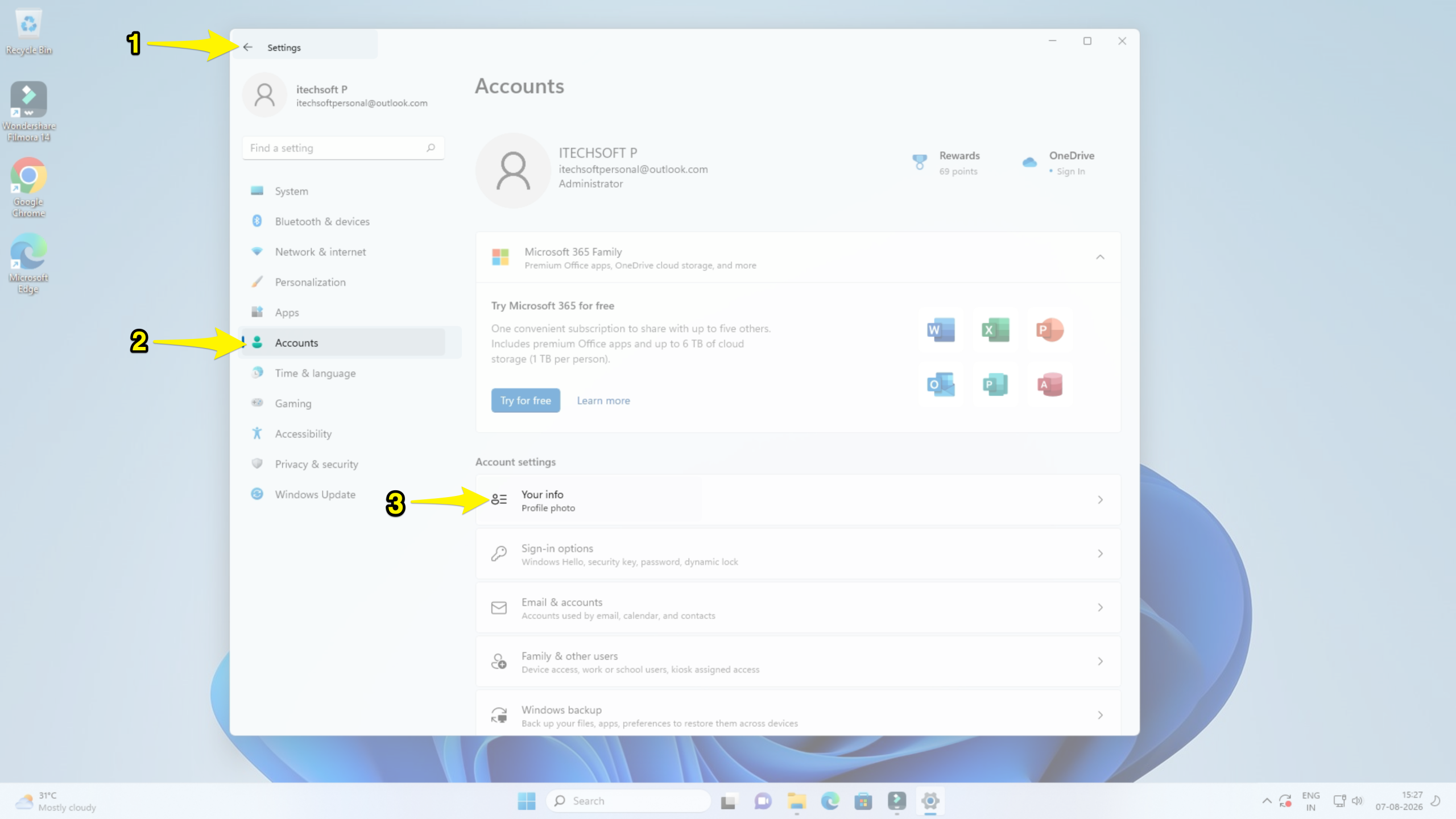1456x819 pixels.
Task: Open File Explorer from the taskbar
Action: pos(796,801)
